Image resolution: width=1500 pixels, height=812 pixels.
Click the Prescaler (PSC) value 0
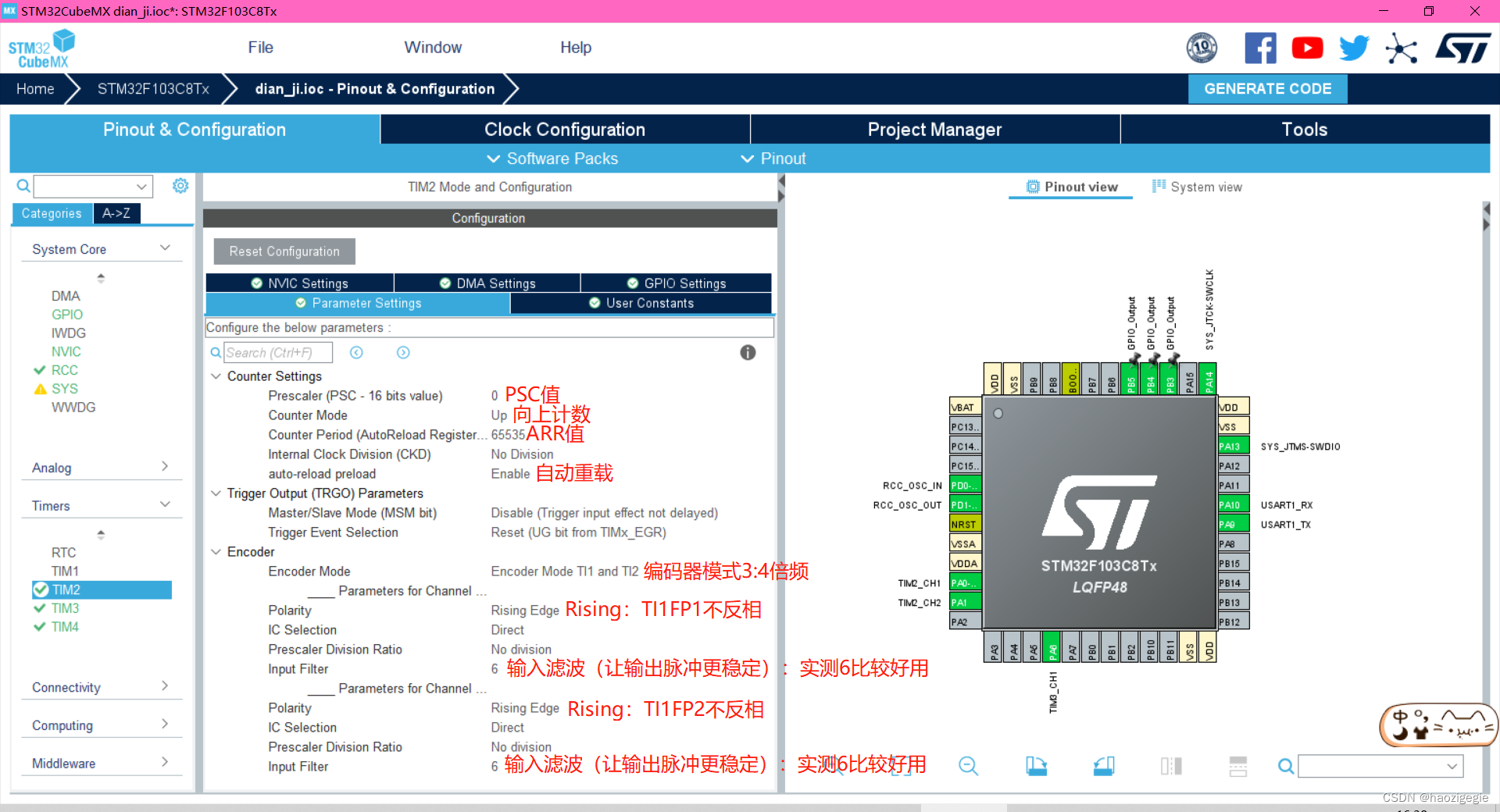tap(495, 396)
